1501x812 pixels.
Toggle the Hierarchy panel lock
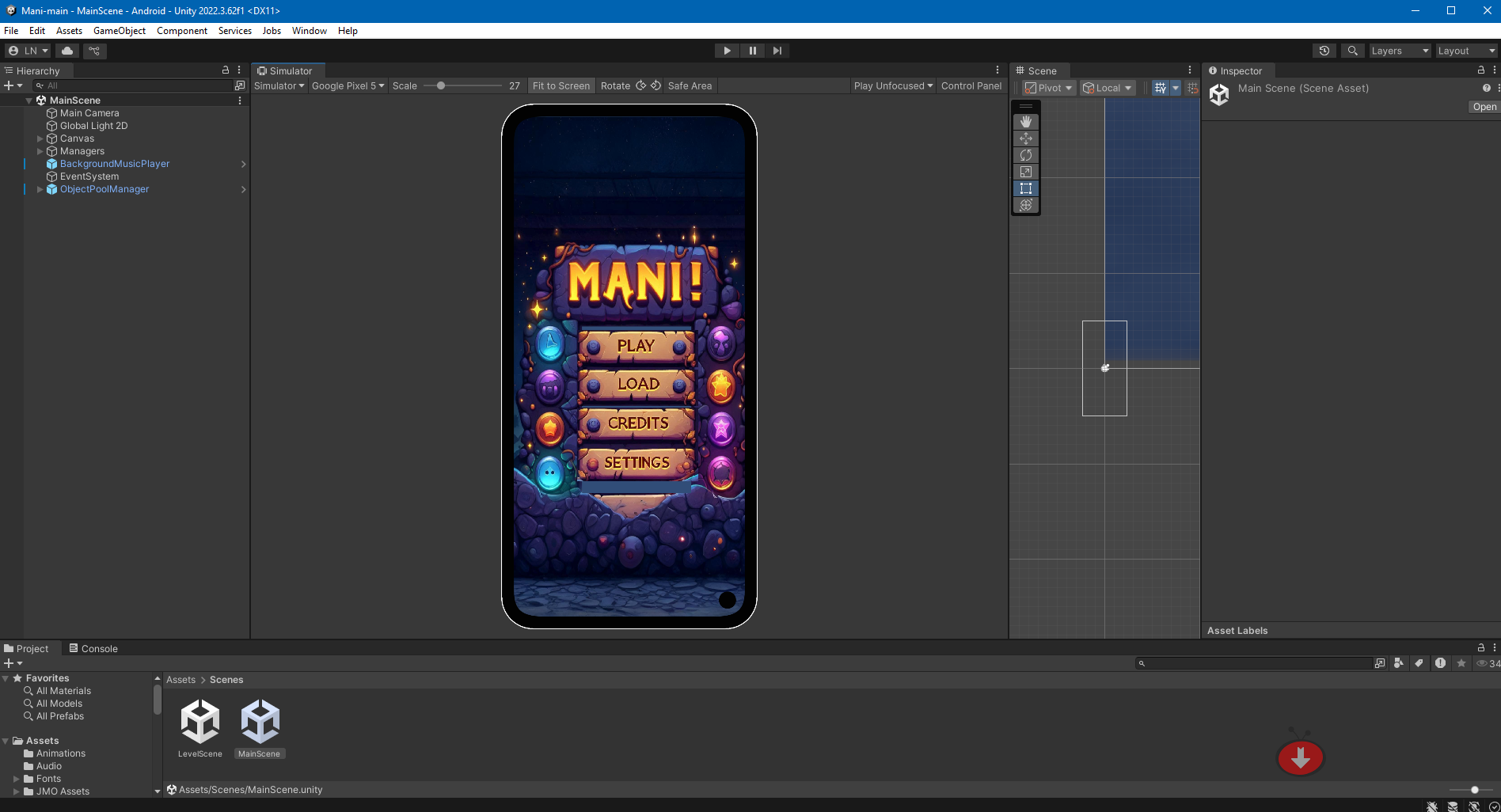point(226,70)
